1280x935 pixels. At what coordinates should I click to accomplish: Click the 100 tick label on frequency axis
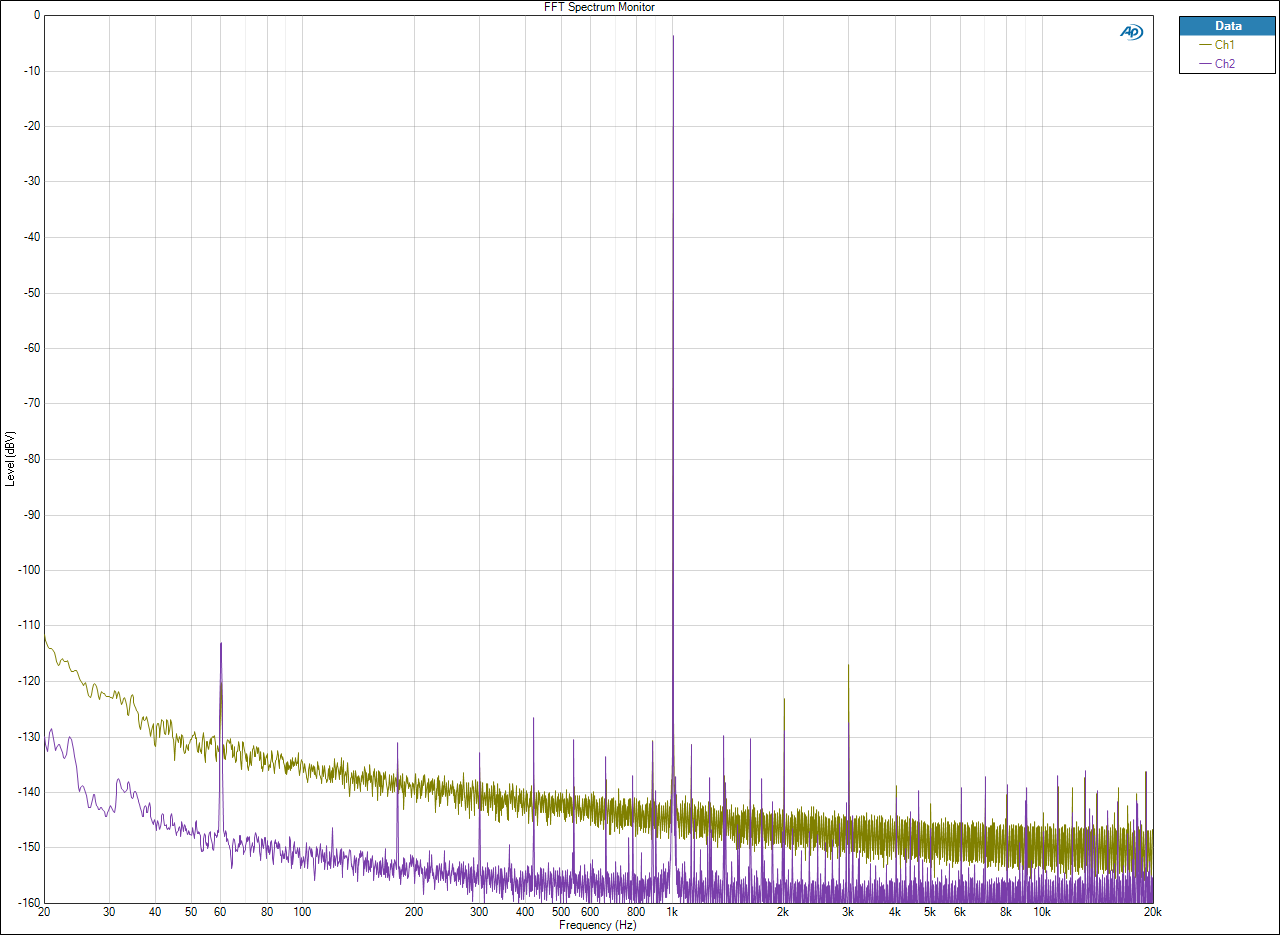tap(302, 912)
